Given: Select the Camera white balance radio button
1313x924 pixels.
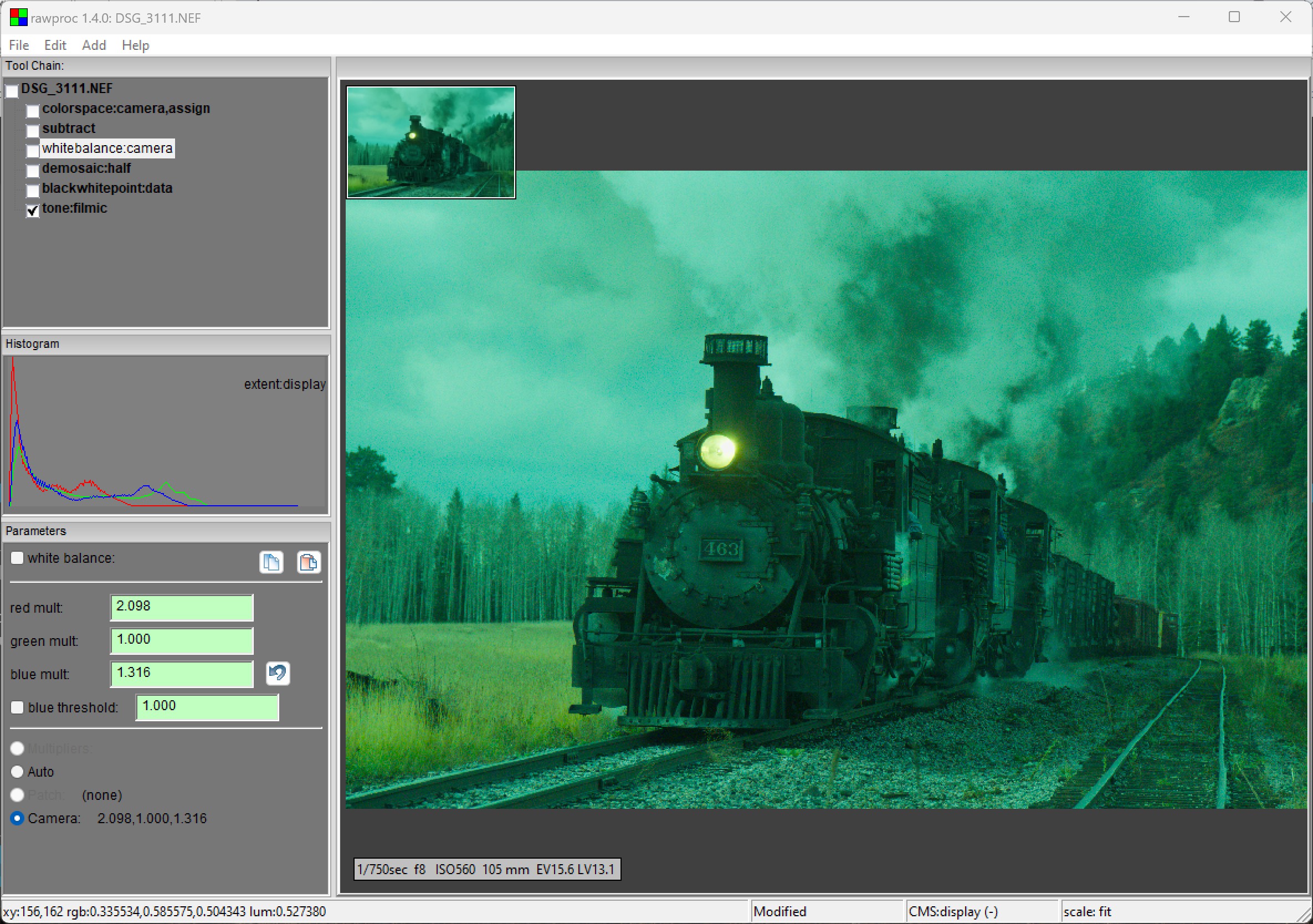Looking at the screenshot, I should pyautogui.click(x=17, y=818).
